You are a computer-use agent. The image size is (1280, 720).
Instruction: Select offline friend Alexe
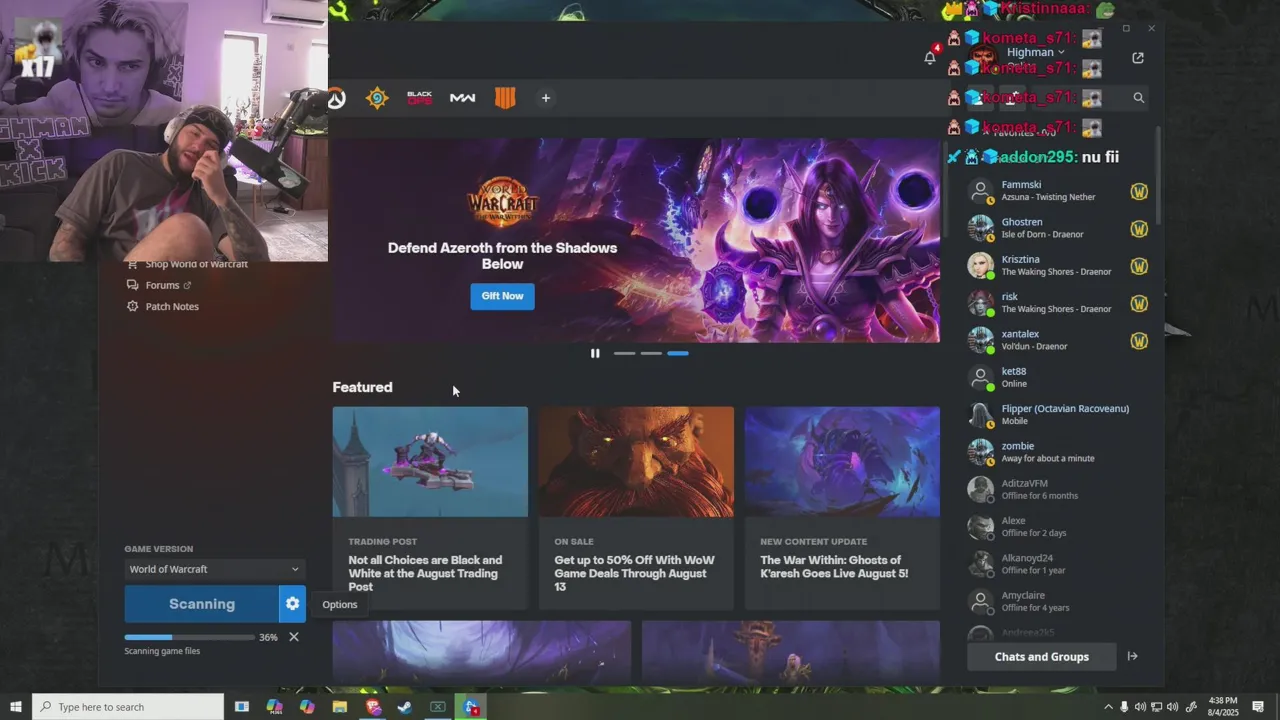tap(1057, 527)
